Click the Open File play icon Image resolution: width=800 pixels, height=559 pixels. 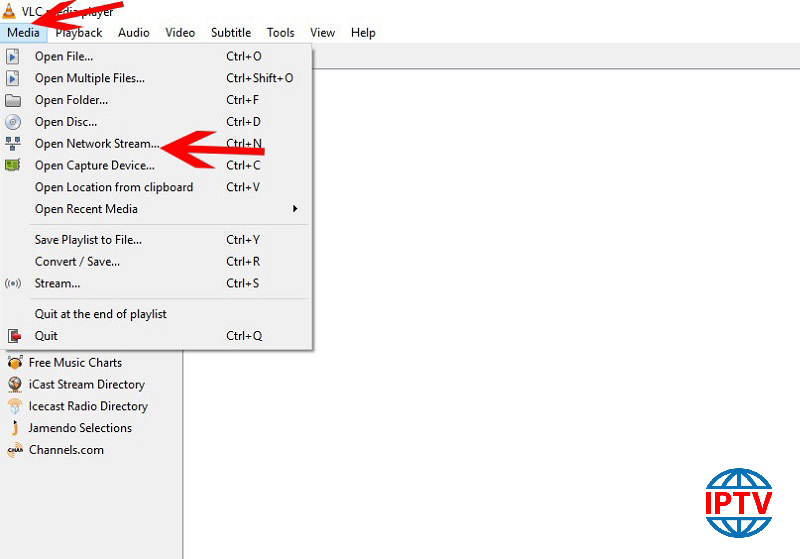(x=13, y=57)
